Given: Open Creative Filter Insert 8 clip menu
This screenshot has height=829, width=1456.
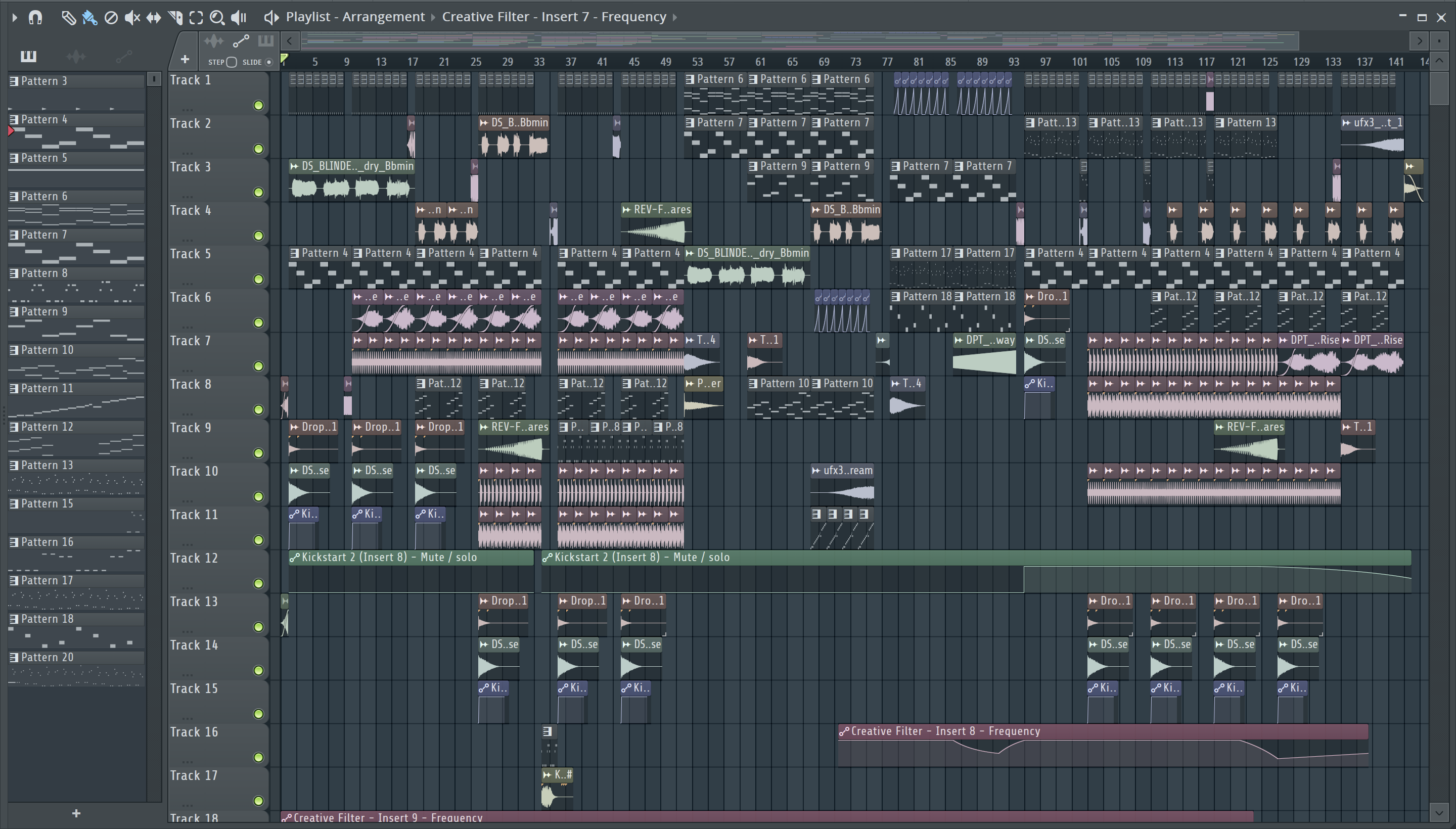Looking at the screenshot, I should click(x=844, y=731).
